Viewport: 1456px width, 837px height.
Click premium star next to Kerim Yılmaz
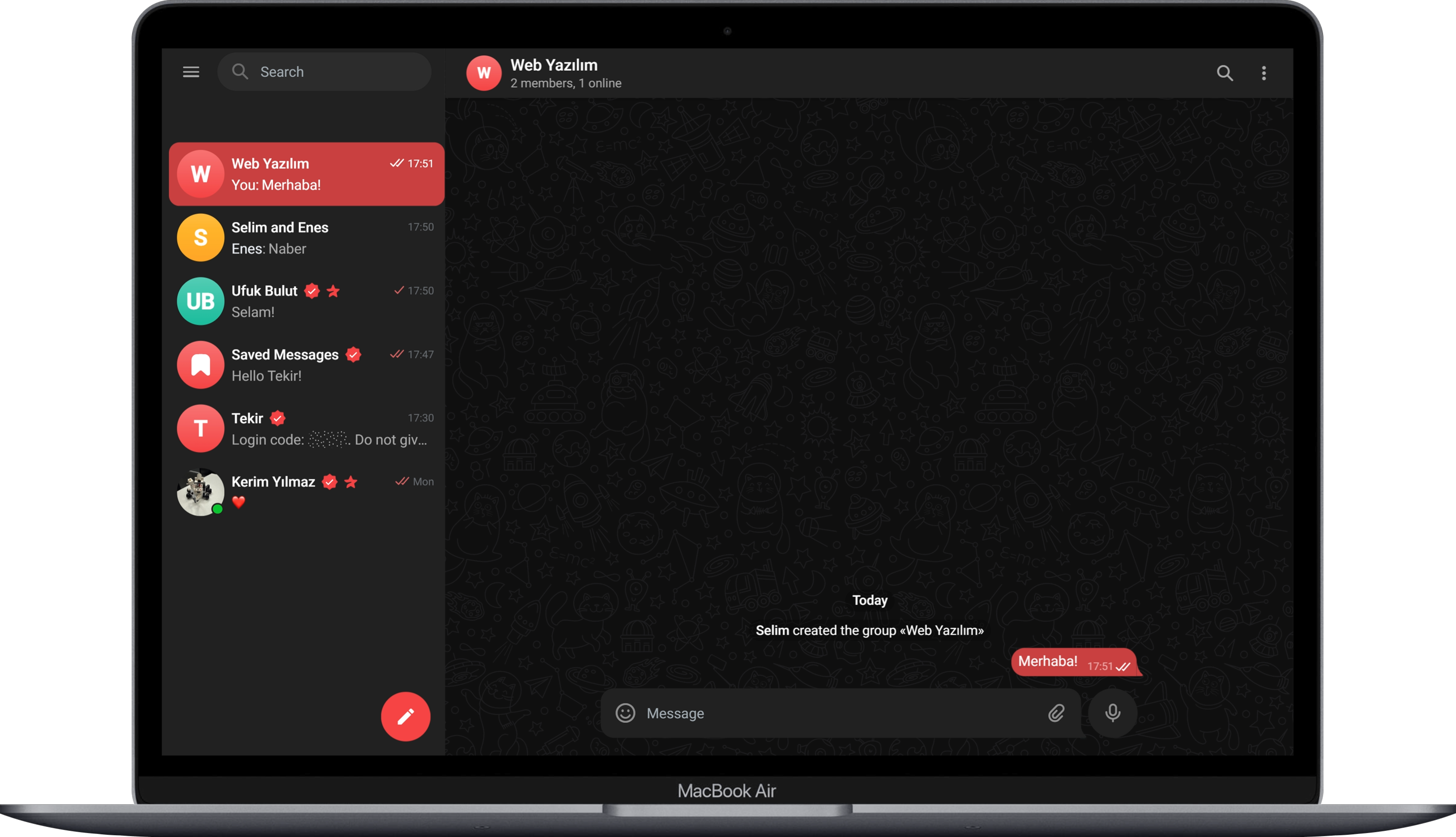tap(351, 482)
